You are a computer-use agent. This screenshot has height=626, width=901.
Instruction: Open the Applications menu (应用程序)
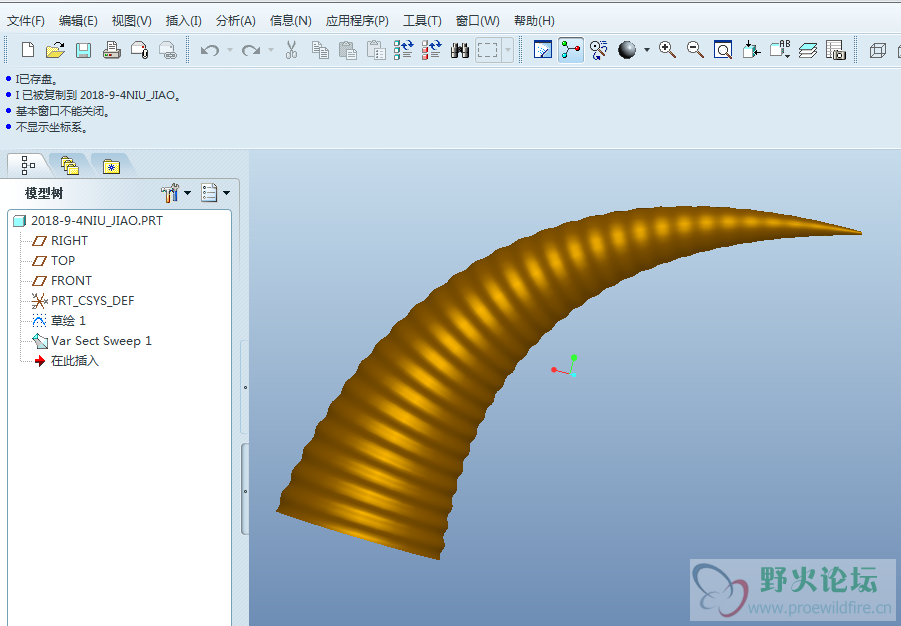pyautogui.click(x=357, y=21)
